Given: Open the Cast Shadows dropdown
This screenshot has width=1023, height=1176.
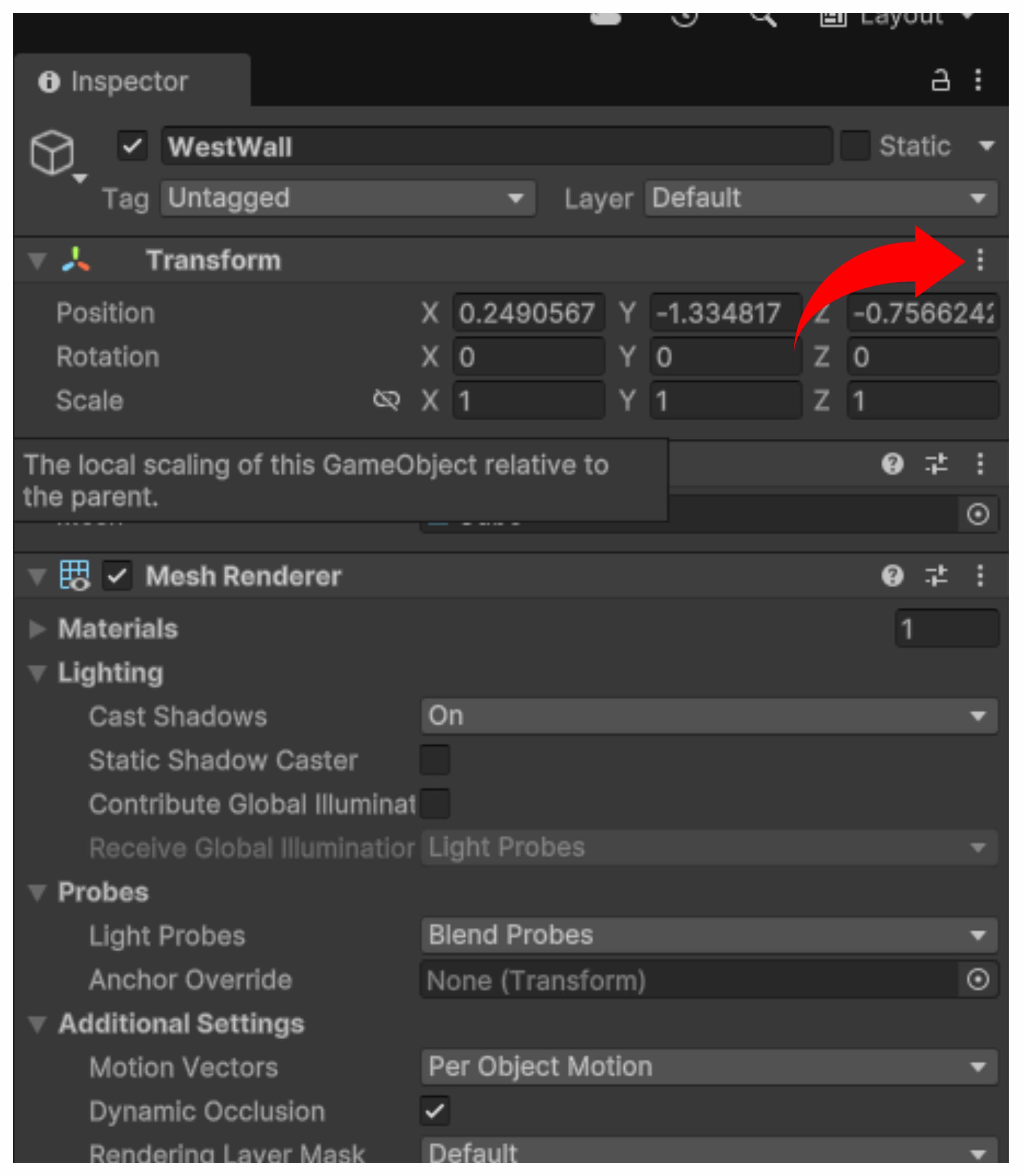Looking at the screenshot, I should pyautogui.click(x=709, y=716).
